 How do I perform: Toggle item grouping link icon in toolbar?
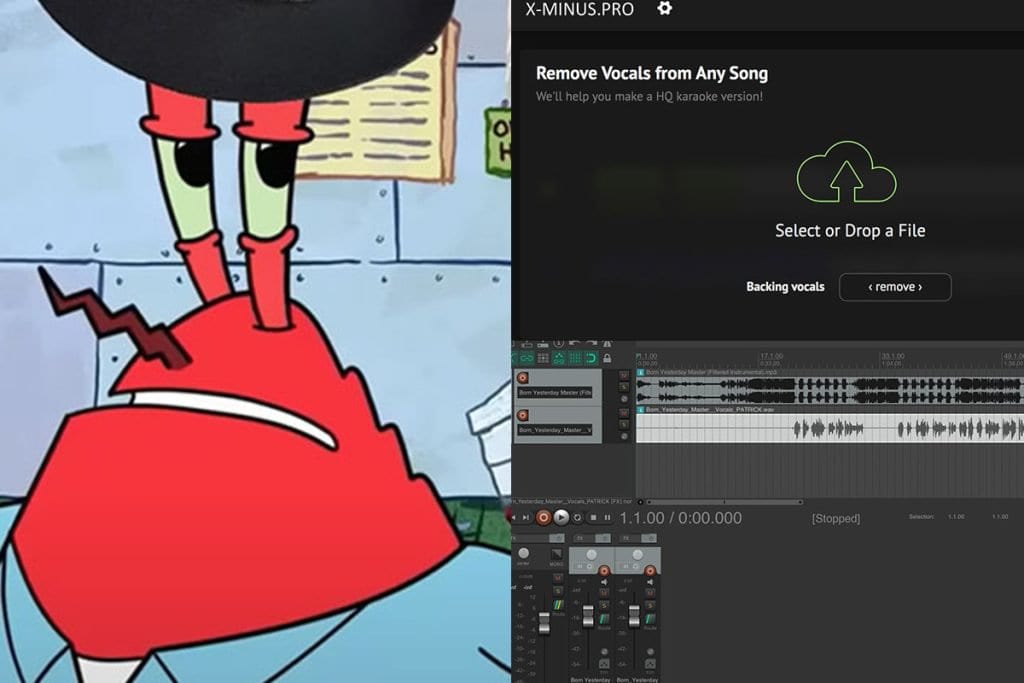(x=527, y=358)
